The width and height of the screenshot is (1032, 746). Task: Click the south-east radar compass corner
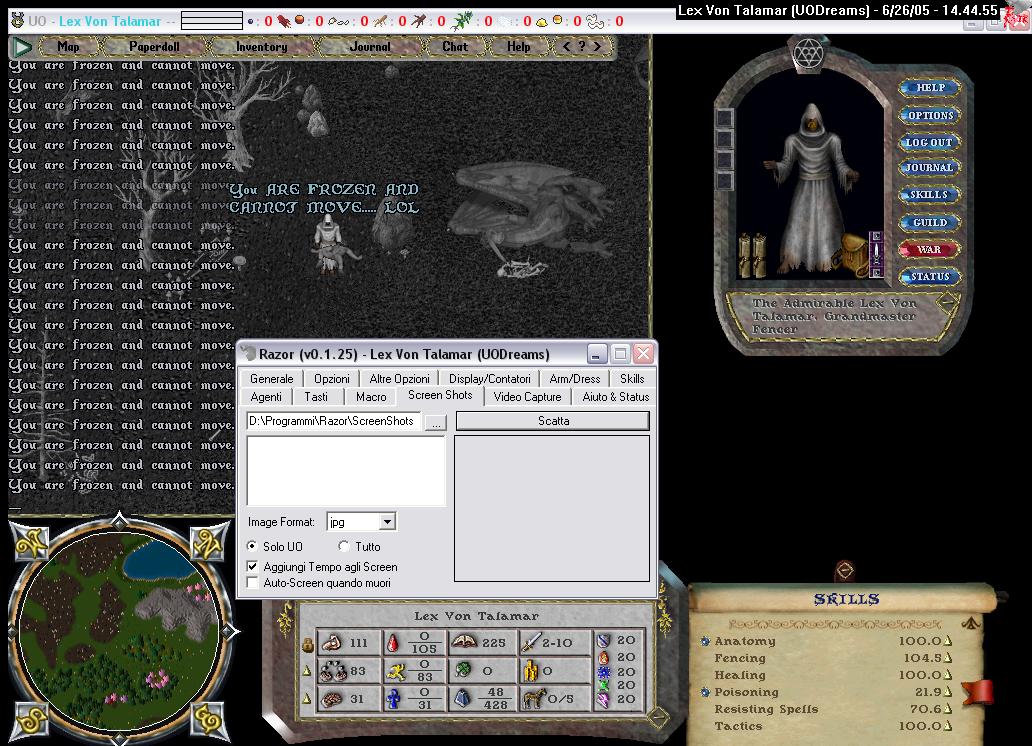pos(208,720)
